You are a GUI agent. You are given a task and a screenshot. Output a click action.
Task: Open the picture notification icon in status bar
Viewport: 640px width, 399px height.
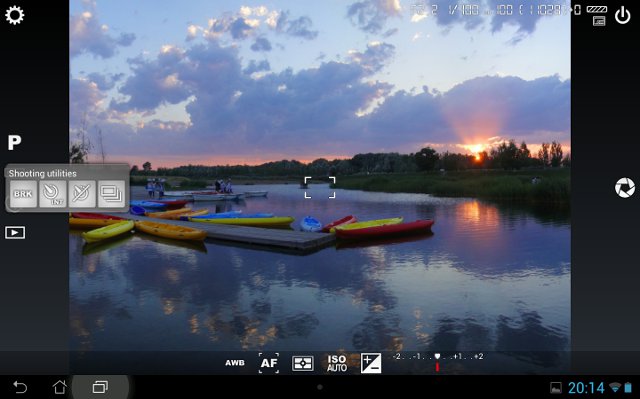pyautogui.click(x=556, y=388)
